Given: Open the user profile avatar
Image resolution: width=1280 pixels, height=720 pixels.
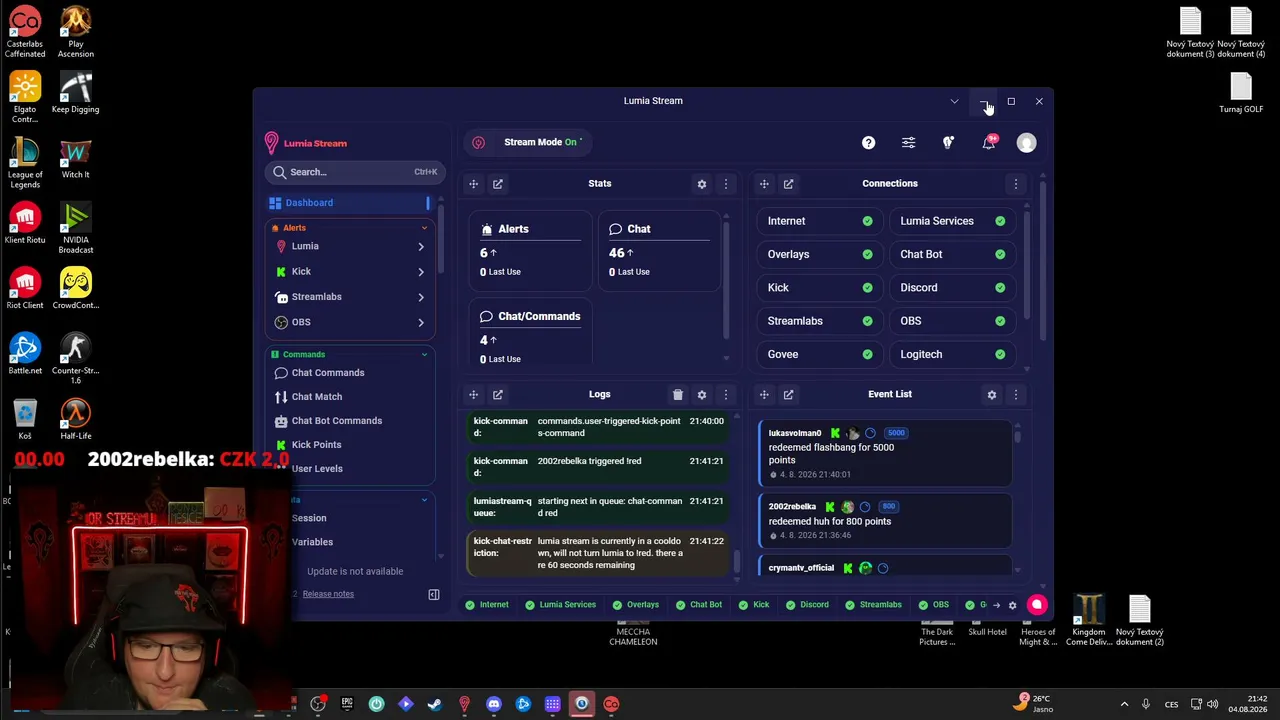Looking at the screenshot, I should point(1026,143).
